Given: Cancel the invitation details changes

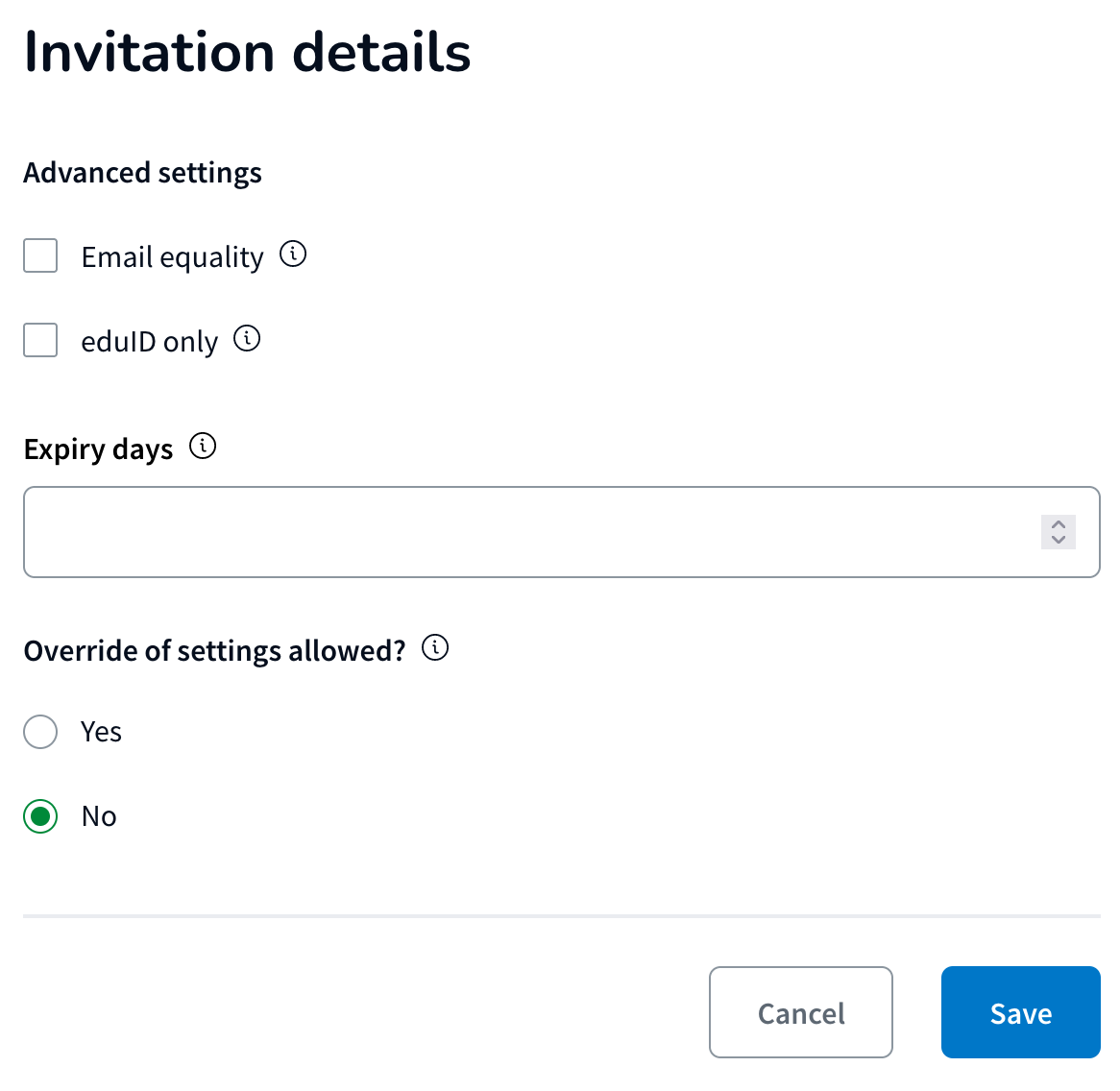Looking at the screenshot, I should tap(801, 1011).
